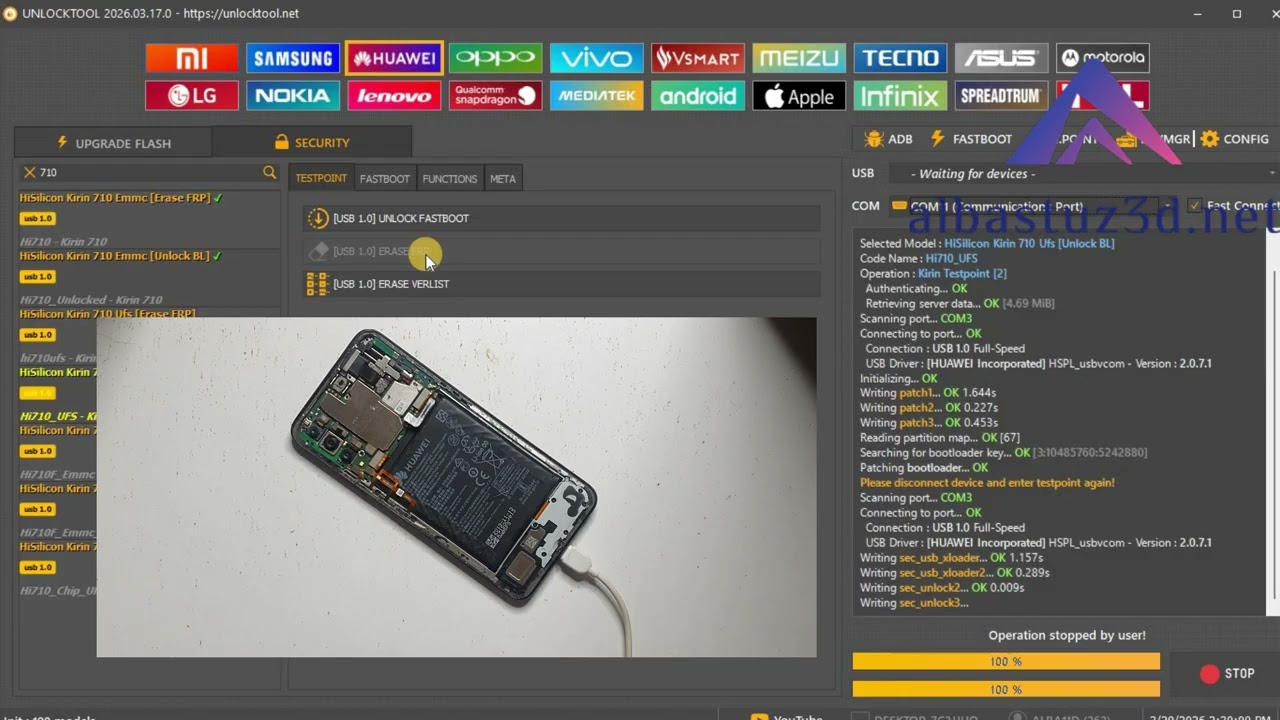Choose the Qualcomm Snapdragon logo
The width and height of the screenshot is (1280, 720).
click(495, 96)
